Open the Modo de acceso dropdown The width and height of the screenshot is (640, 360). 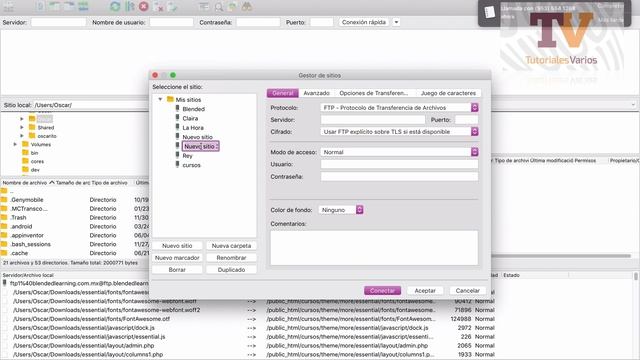[399, 152]
